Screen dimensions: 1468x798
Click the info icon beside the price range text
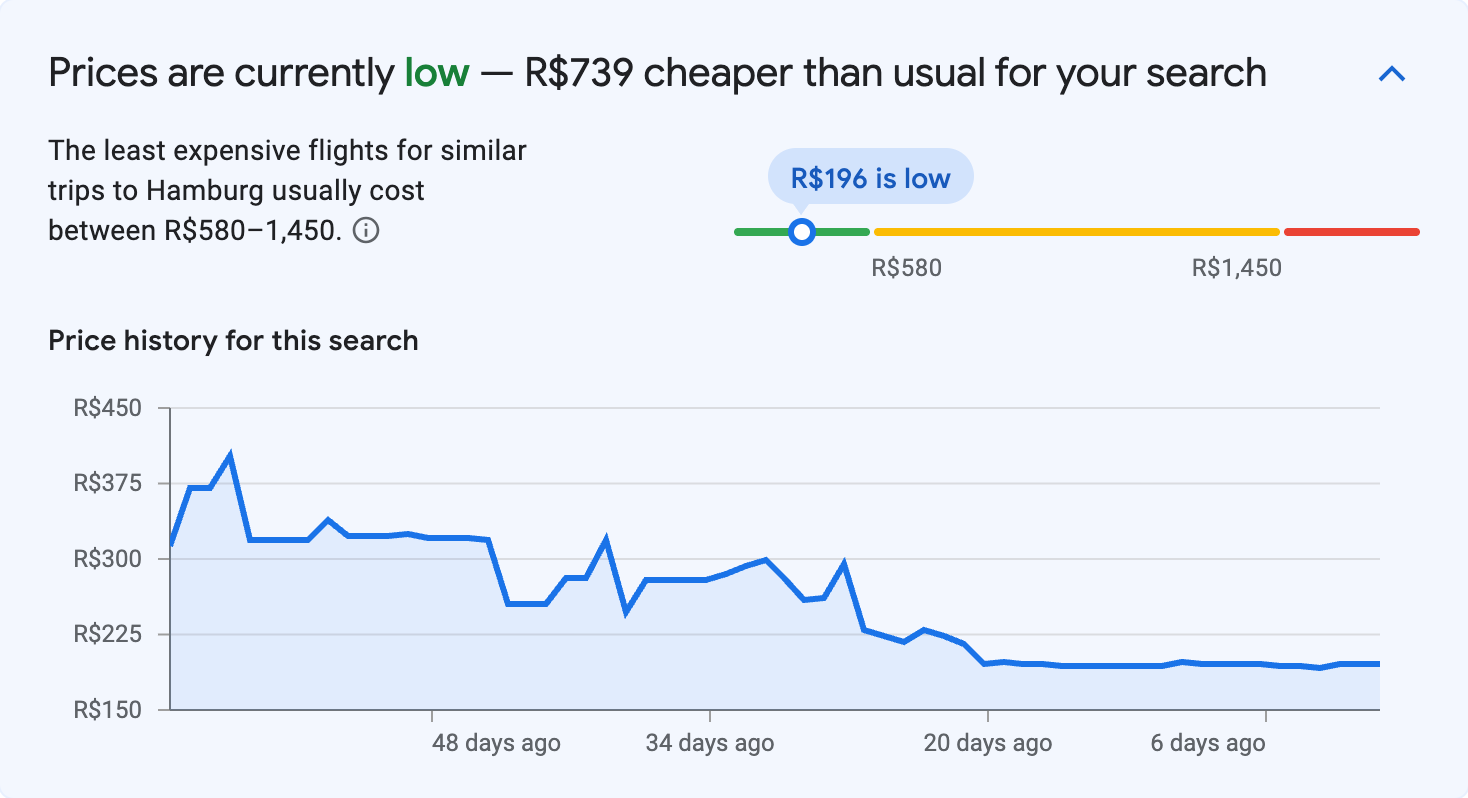[367, 231]
